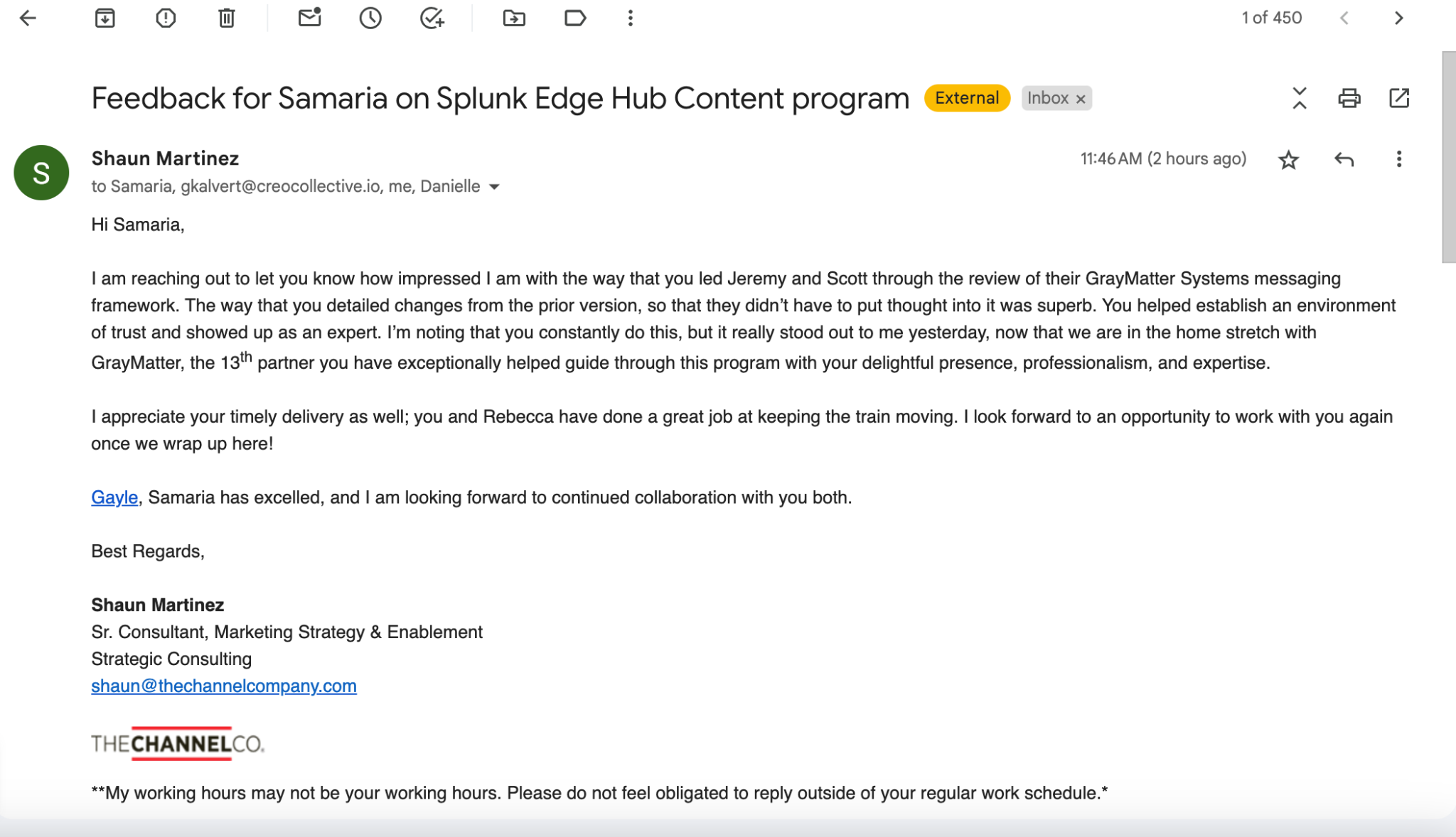Image resolution: width=1456 pixels, height=837 pixels.
Task: Reply to Shaun Martinez's message
Action: pos(1344,159)
